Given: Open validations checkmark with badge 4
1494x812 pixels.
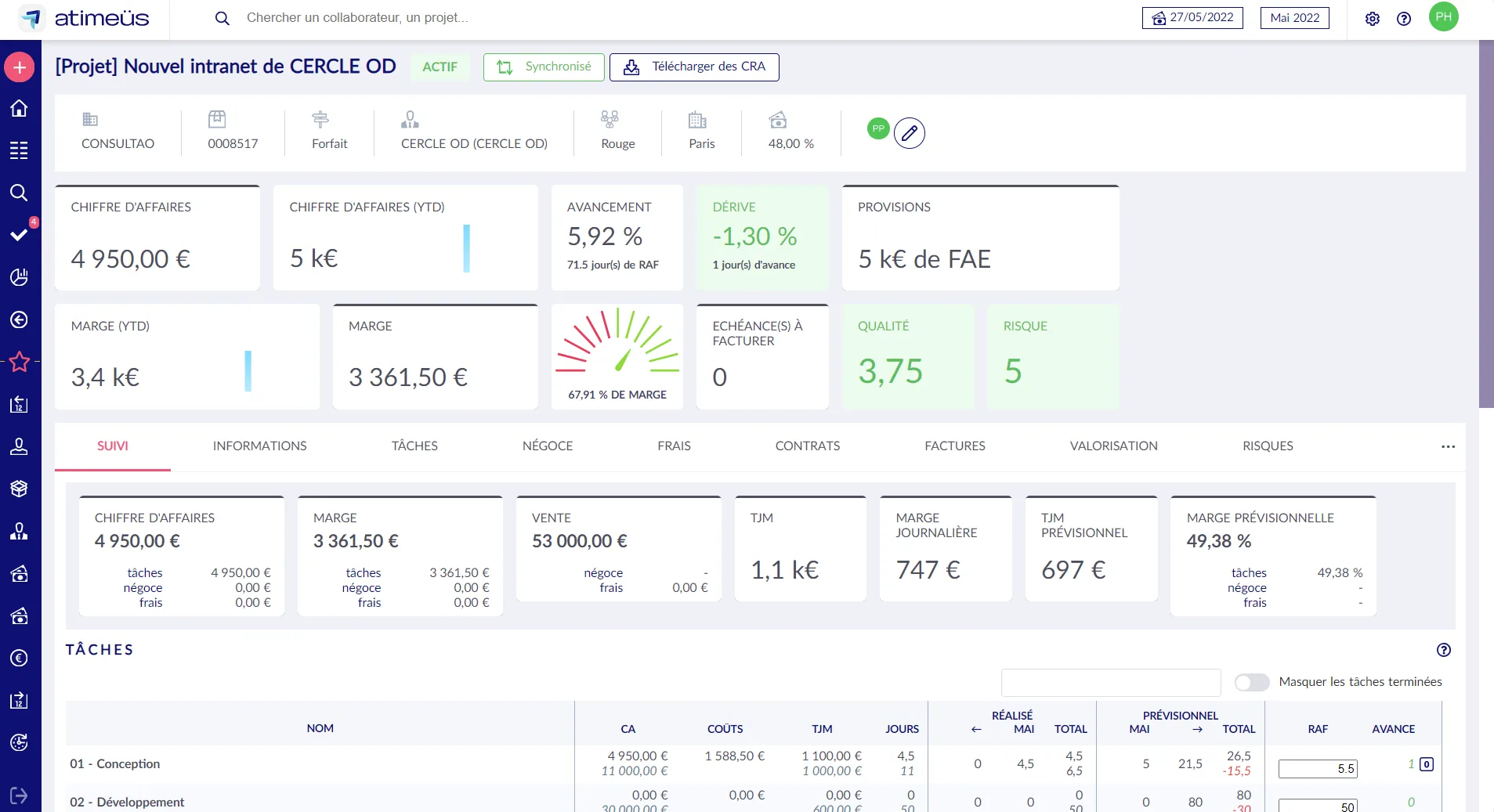Looking at the screenshot, I should pyautogui.click(x=20, y=234).
